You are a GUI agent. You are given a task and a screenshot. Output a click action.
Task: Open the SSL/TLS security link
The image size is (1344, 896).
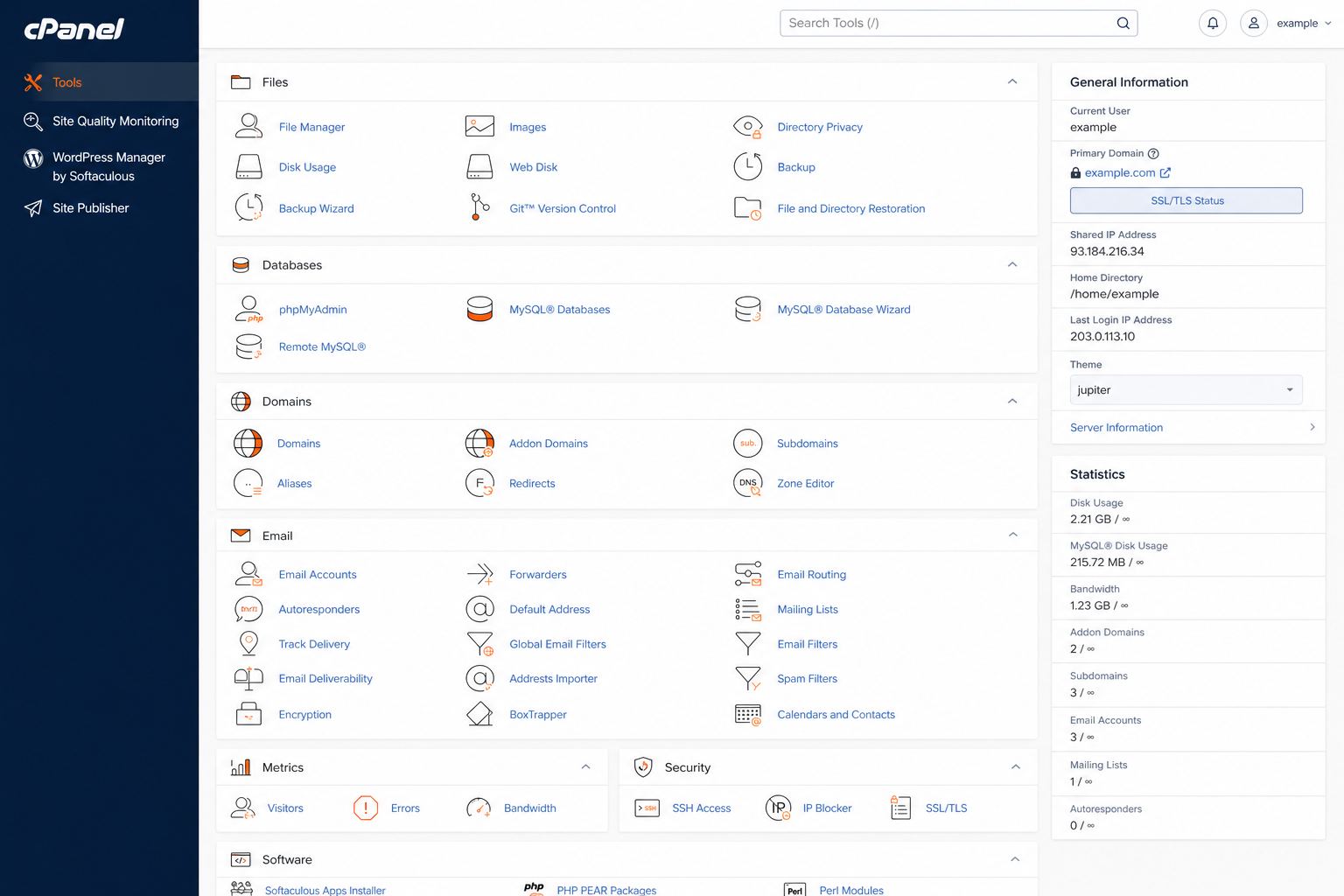(946, 808)
